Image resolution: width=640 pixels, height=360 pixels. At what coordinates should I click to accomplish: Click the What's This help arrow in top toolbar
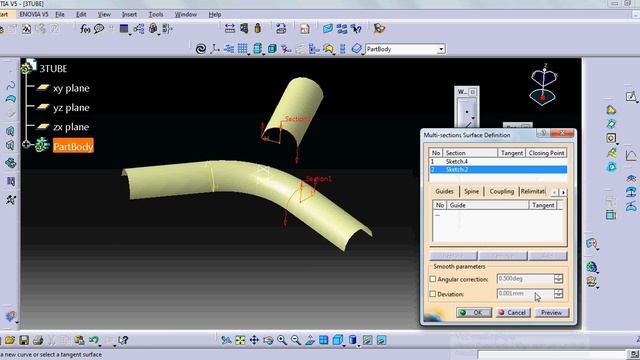point(356,29)
